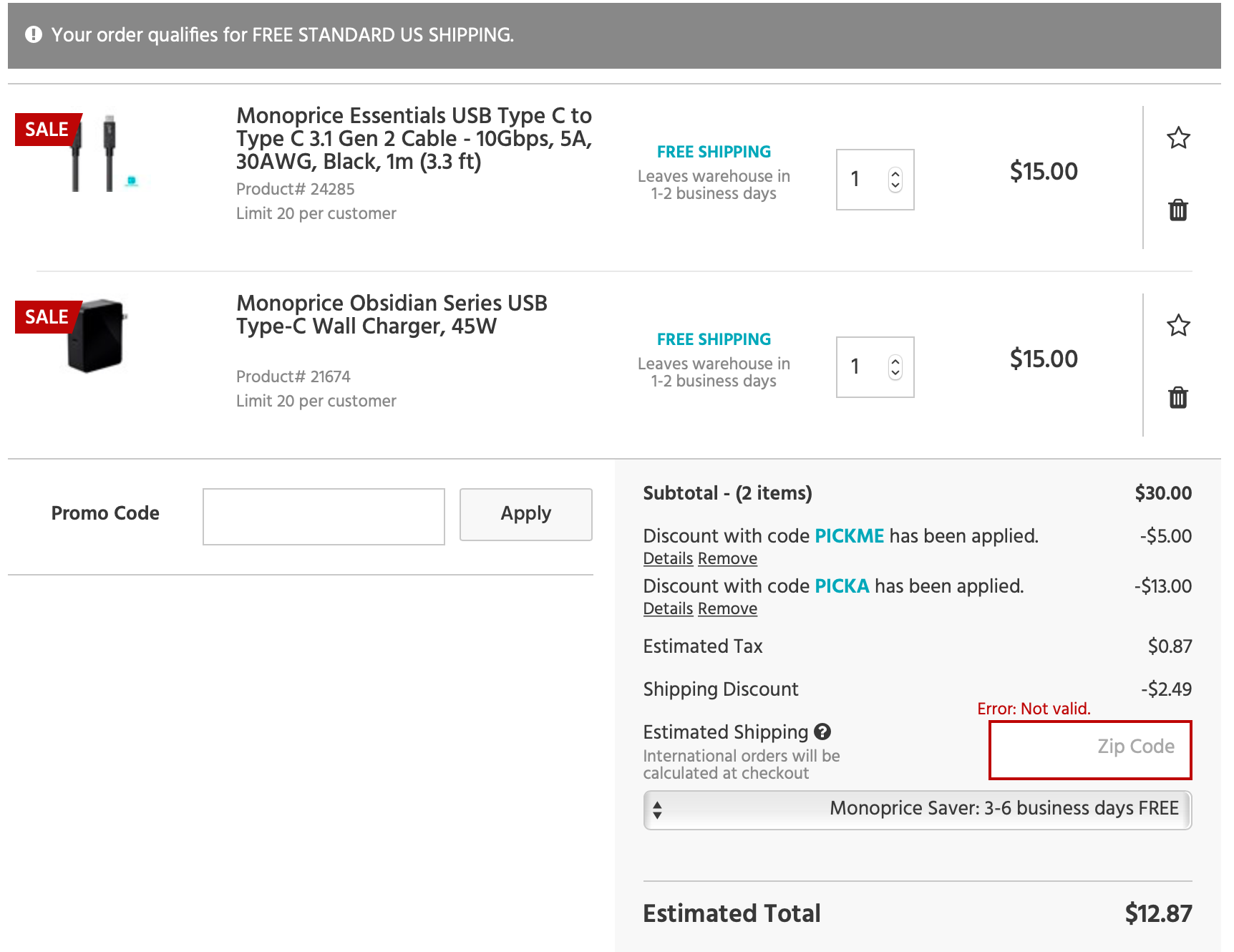This screenshot has width=1234, height=952.
Task: Focus the Promo Code text field
Action: [324, 517]
